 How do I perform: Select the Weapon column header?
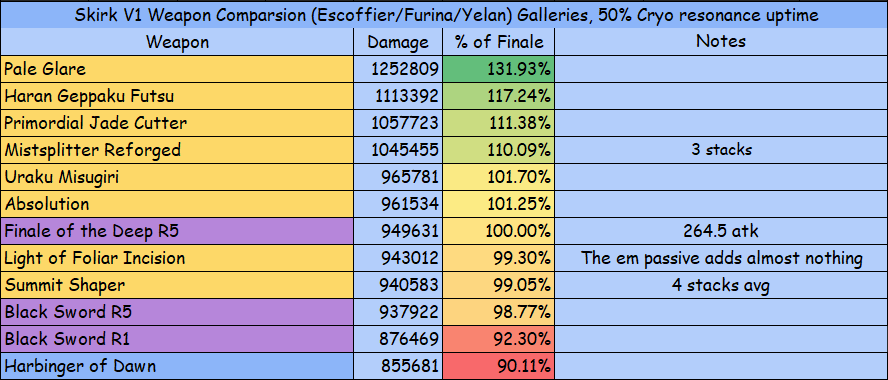[177, 42]
